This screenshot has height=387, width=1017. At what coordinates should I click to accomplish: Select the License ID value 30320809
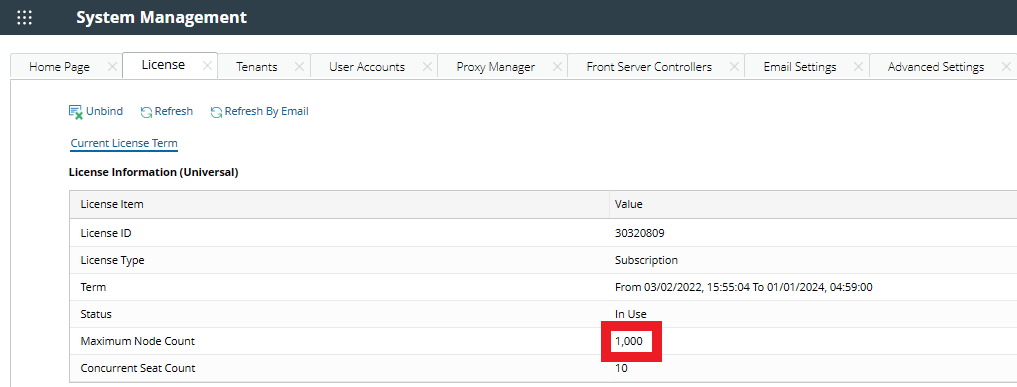click(640, 233)
